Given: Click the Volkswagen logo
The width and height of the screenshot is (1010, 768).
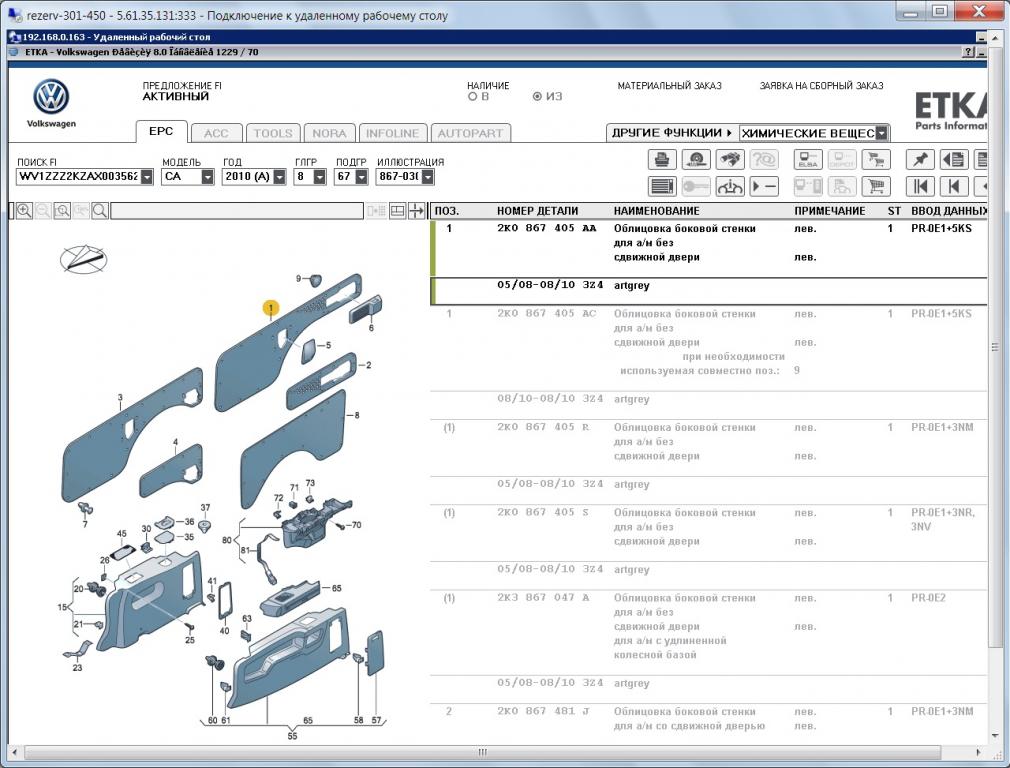Looking at the screenshot, I should click(x=51, y=97).
